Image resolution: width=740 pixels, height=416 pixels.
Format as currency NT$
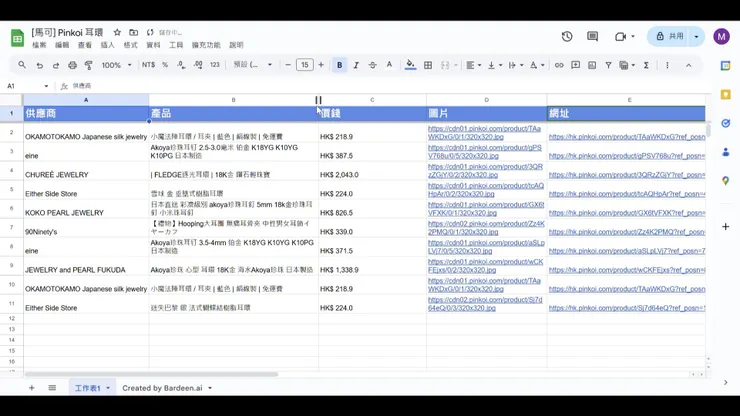pyautogui.click(x=148, y=65)
